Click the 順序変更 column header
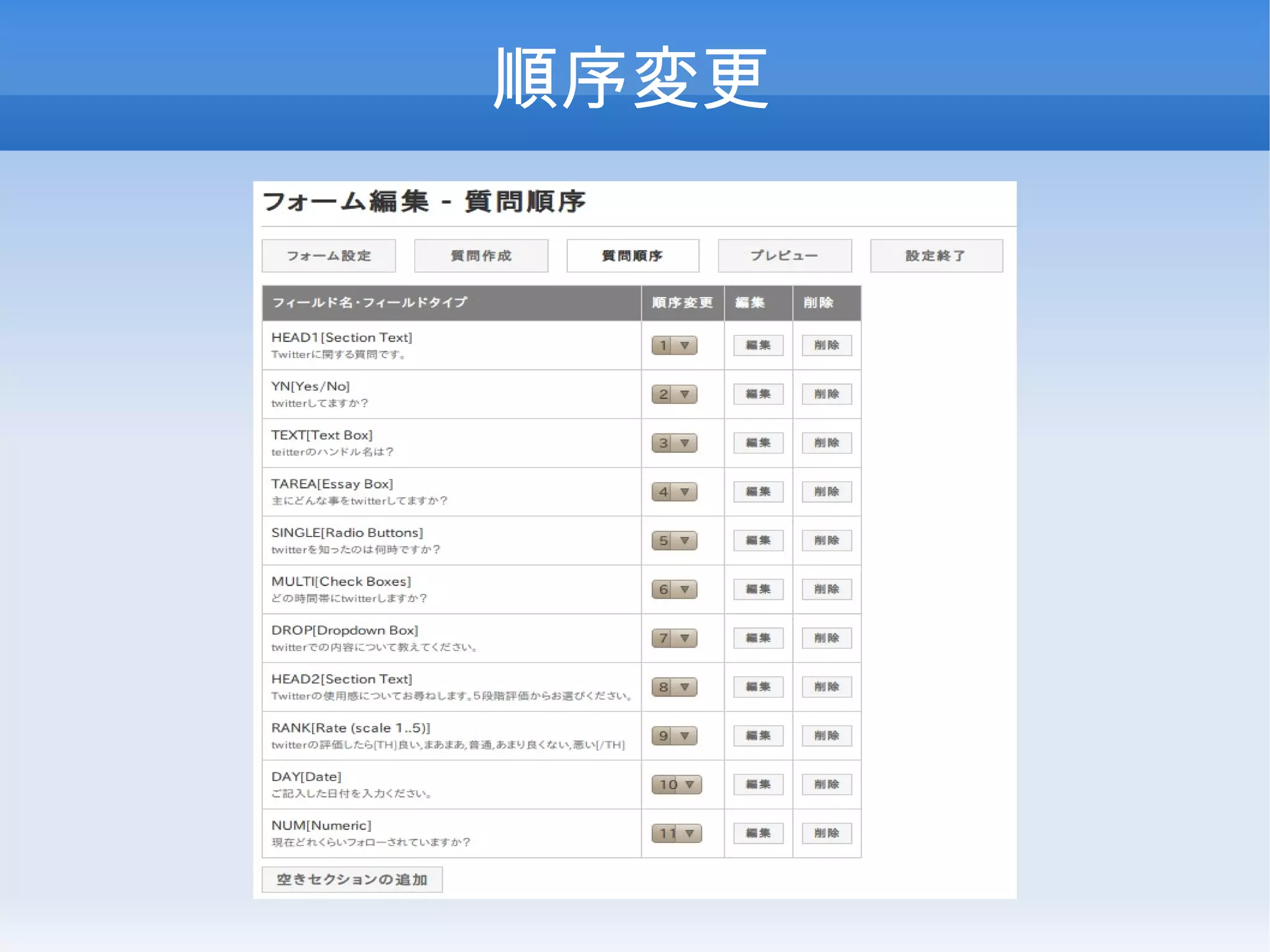 tap(682, 303)
